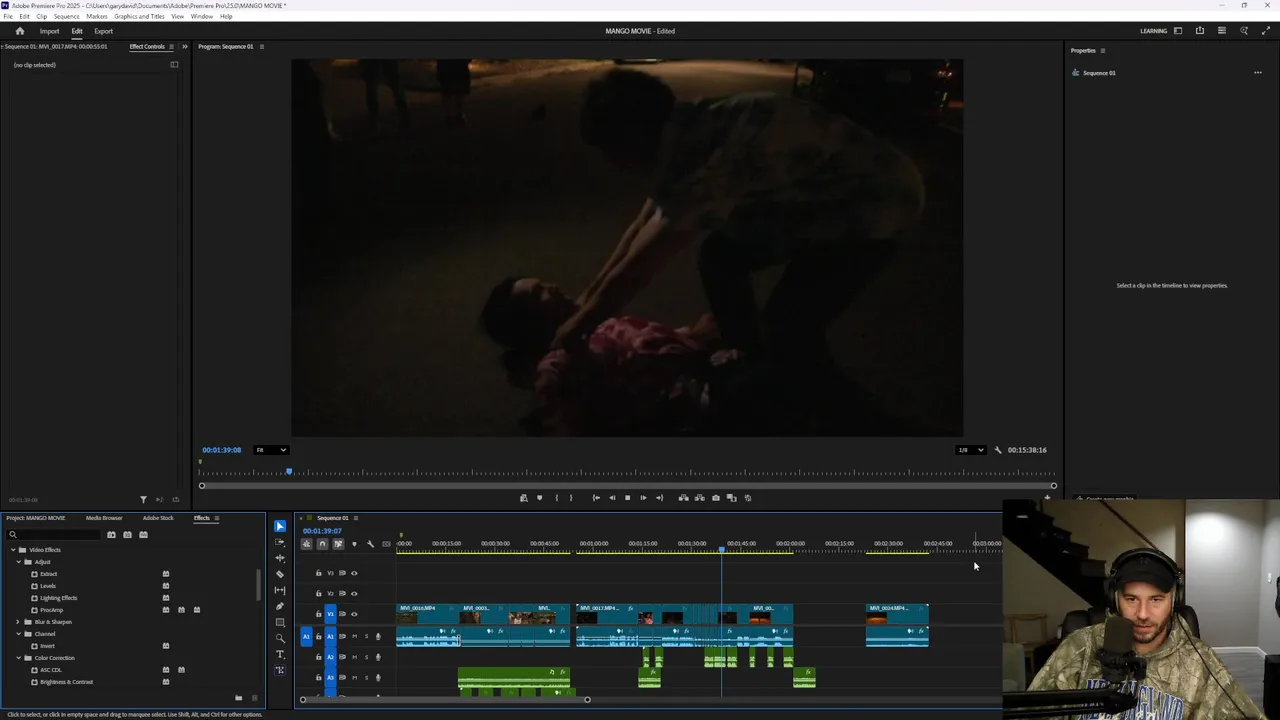1280x720 pixels.
Task: Show hidden panels via double chevron
Action: (x=184, y=46)
